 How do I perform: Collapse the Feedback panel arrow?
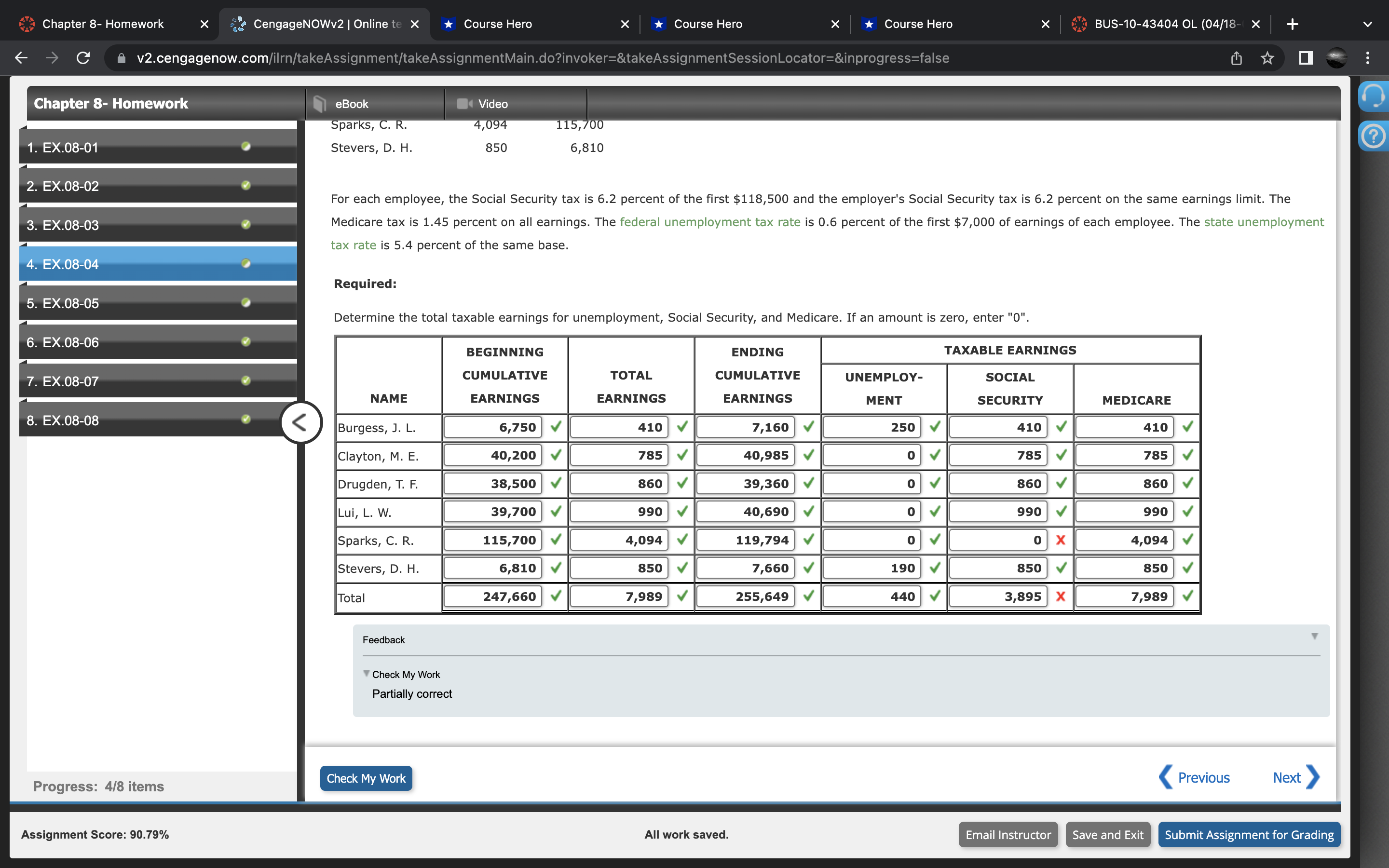1314,636
